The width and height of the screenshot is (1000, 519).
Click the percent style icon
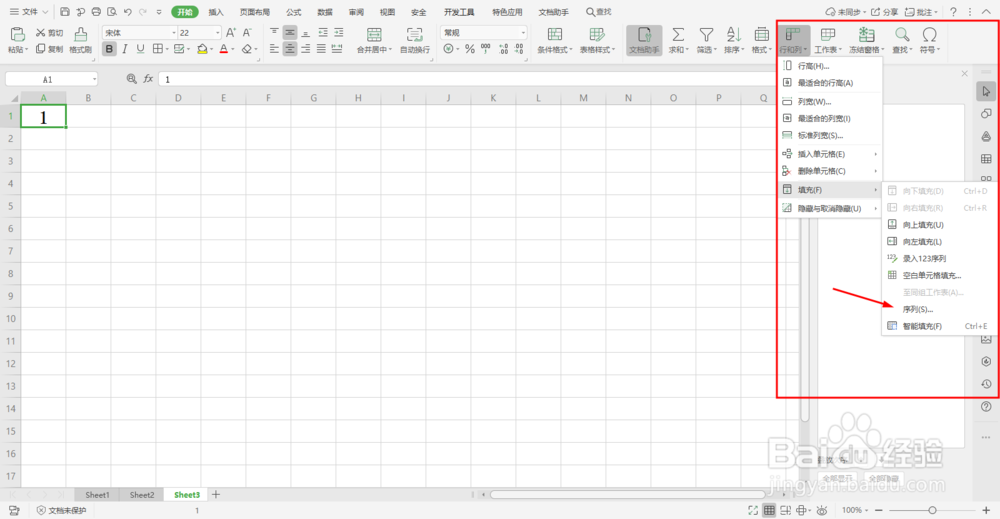click(x=469, y=48)
